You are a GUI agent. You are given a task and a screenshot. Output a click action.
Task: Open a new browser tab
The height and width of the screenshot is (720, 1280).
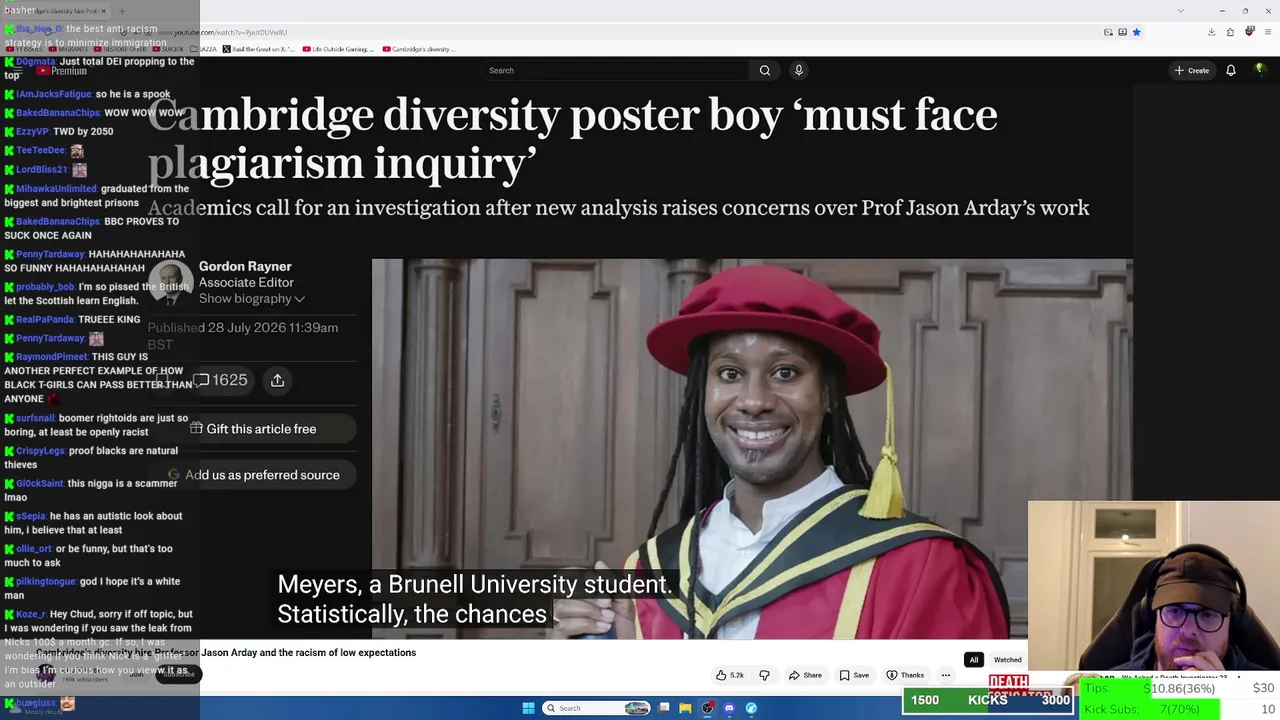coord(122,11)
